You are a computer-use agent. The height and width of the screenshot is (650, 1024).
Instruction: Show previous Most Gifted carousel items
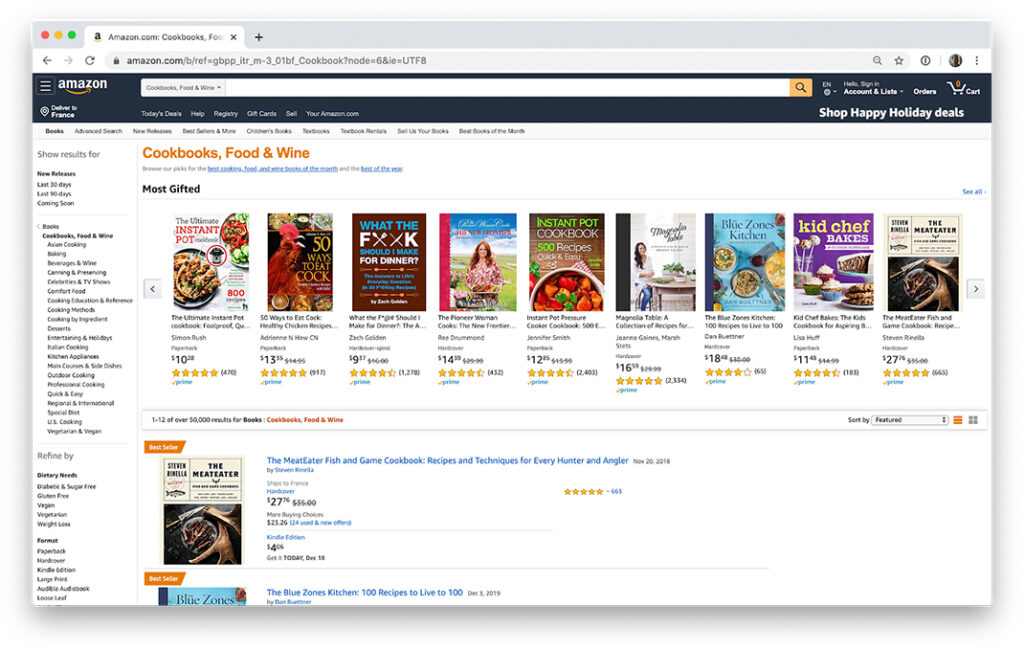point(153,289)
